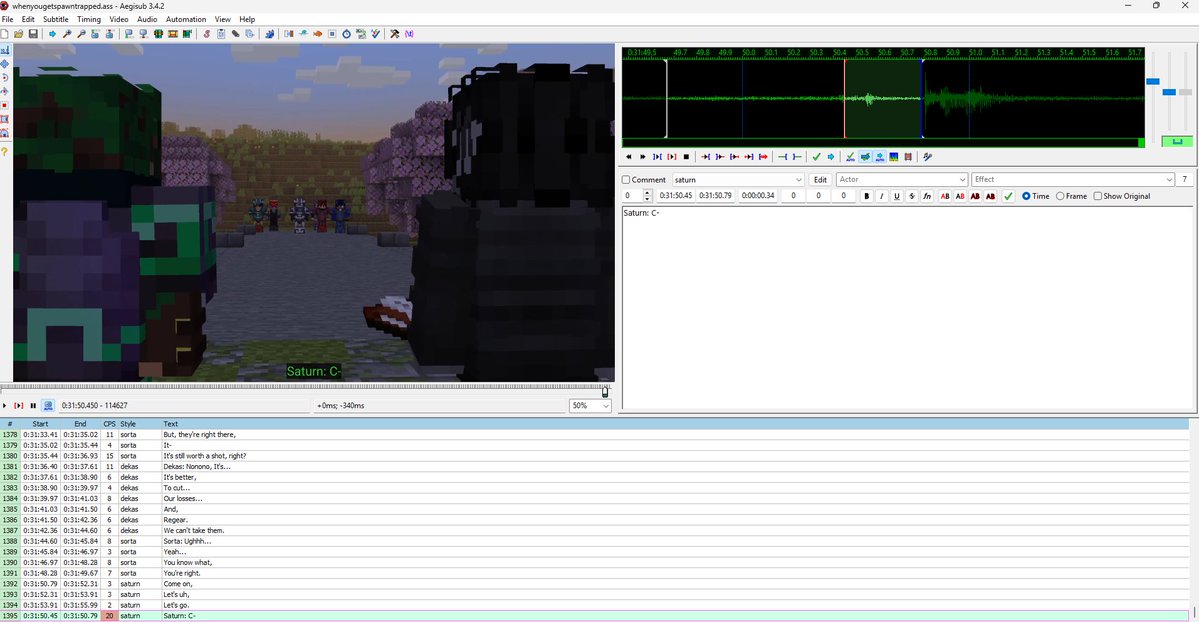Open the visual typesetting help icon
The height and width of the screenshot is (622, 1199).
pyautogui.click(x=5, y=152)
